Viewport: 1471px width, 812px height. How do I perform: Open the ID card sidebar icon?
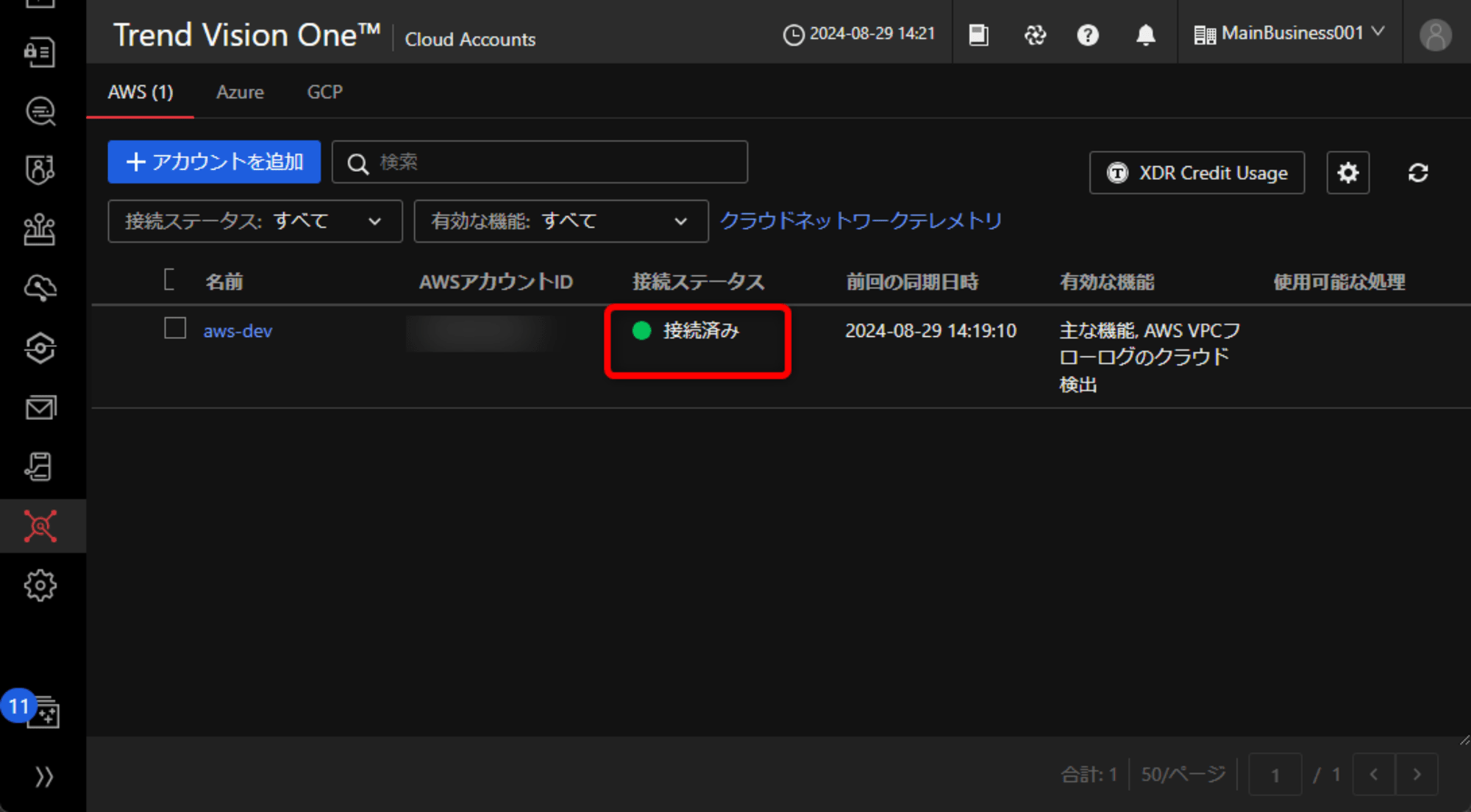tap(40, 52)
